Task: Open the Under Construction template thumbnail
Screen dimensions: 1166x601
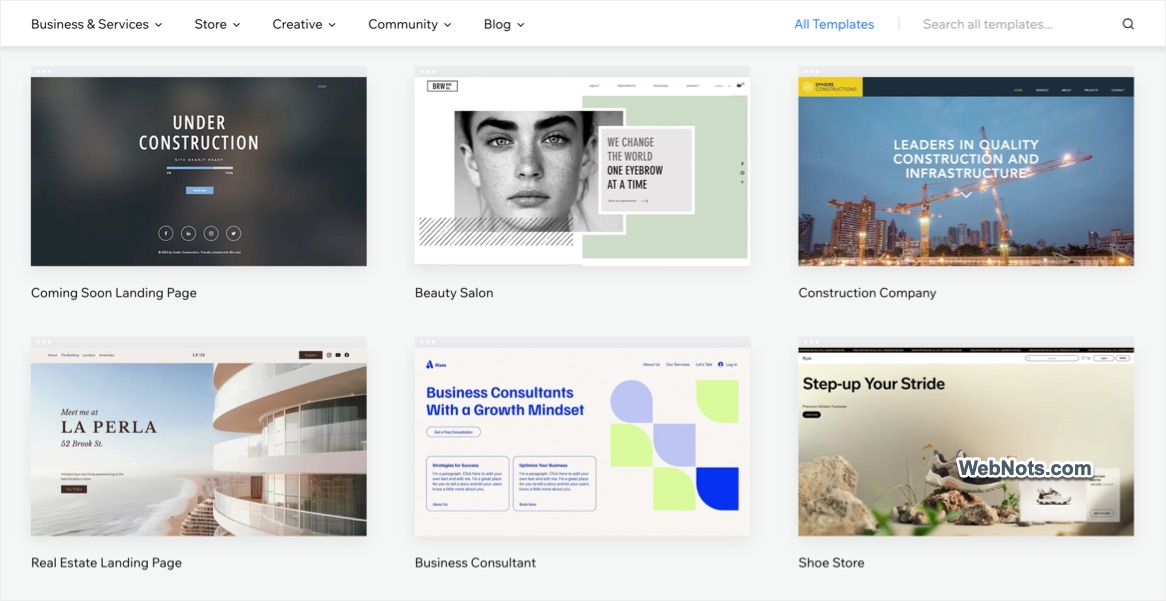Action: click(199, 170)
